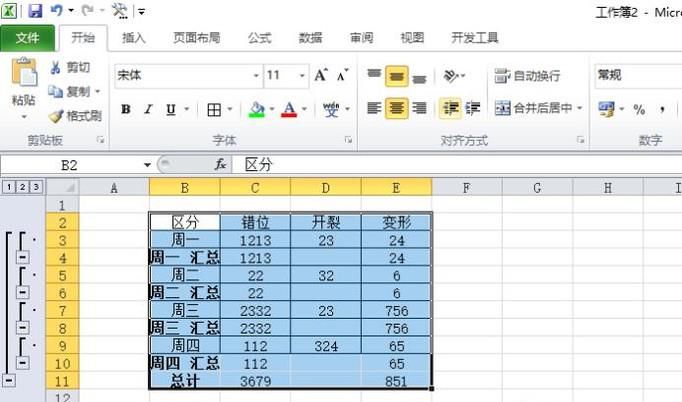Apply percent style % button
Screen dimensions: 682x402
(x=639, y=109)
